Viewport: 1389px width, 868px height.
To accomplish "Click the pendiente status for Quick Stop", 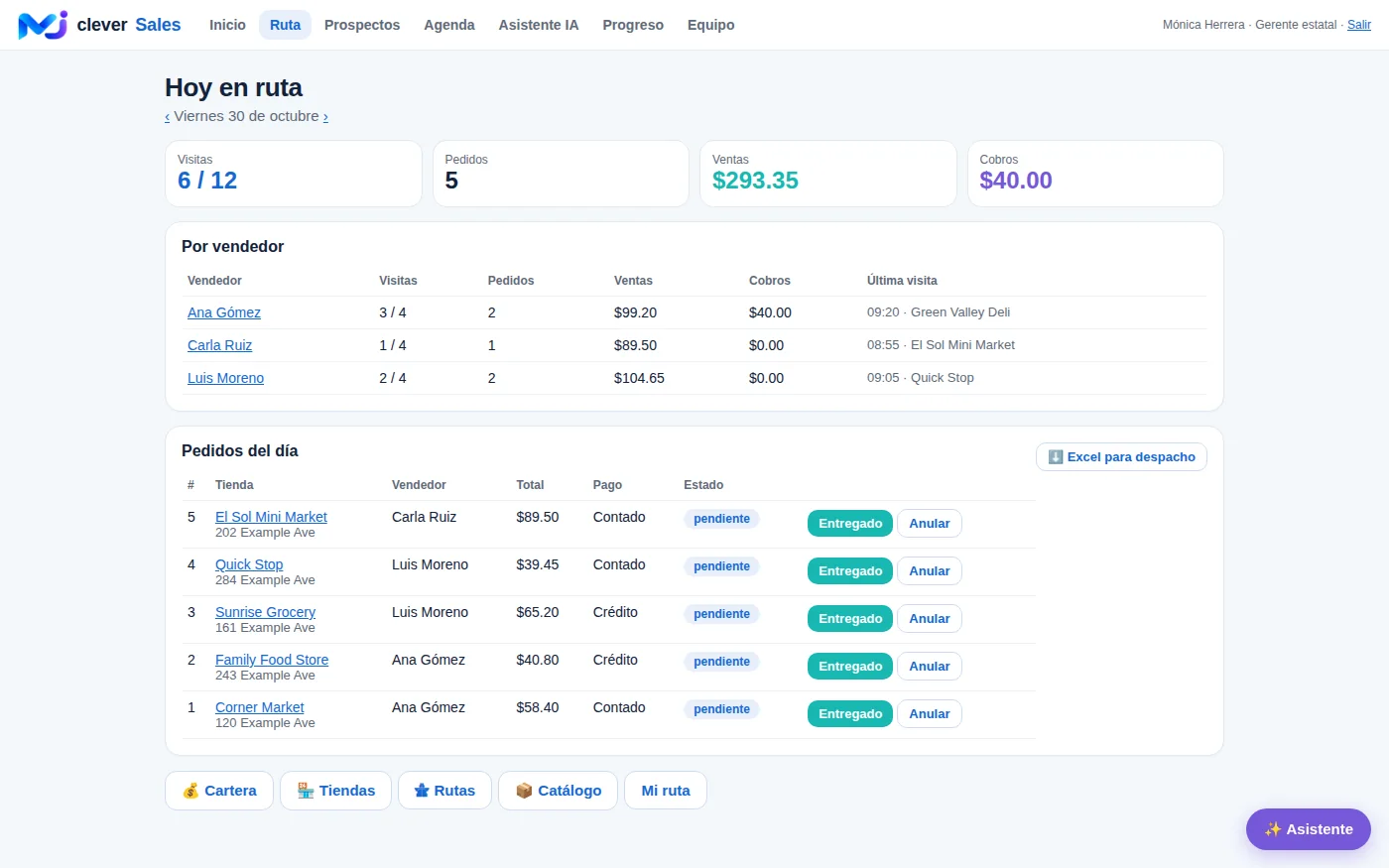I will (x=721, y=566).
